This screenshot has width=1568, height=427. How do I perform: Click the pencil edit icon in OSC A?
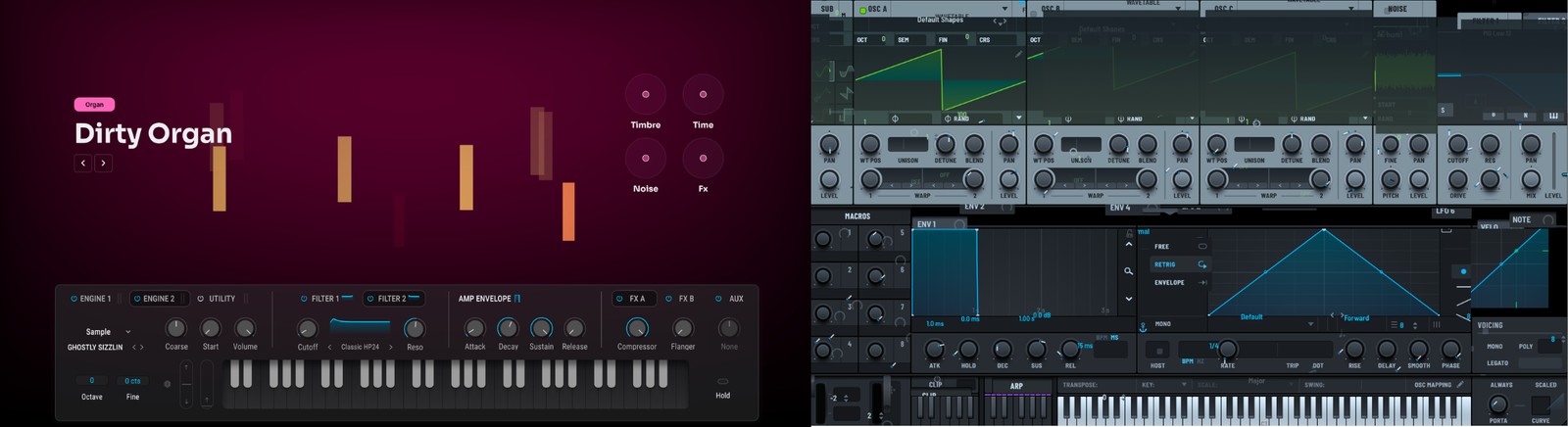point(1019,54)
